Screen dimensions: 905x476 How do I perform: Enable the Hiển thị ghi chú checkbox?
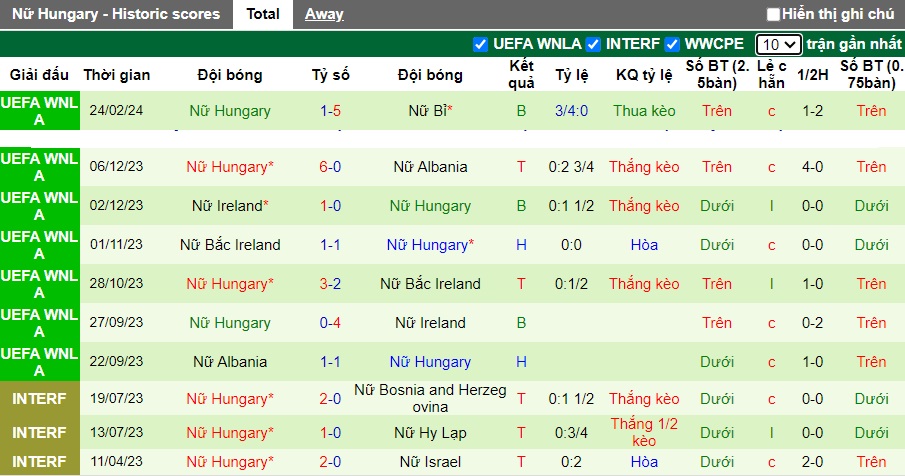(773, 14)
